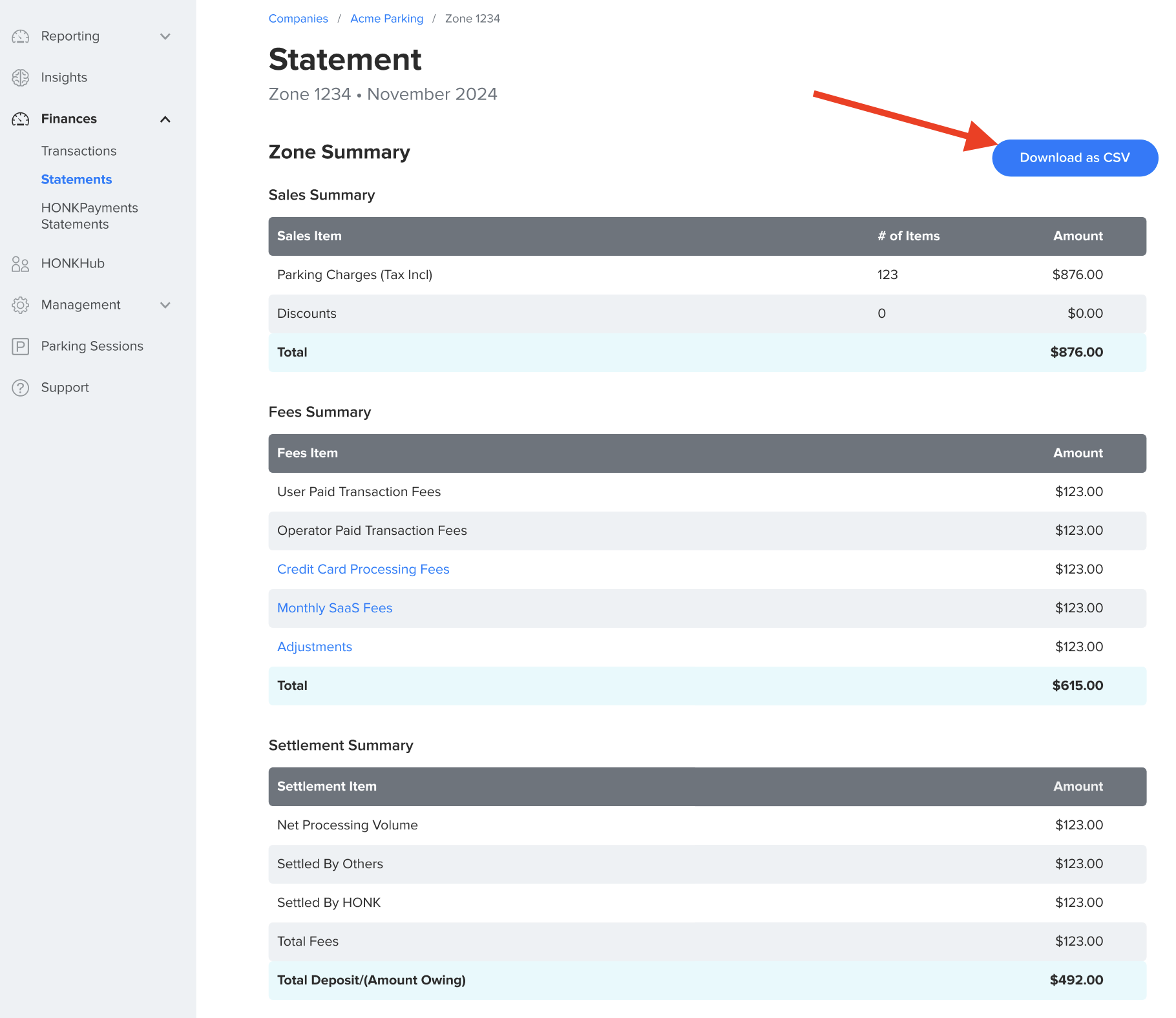Viewport: 1176px width, 1018px height.
Task: Open the Monthly SaaS Fees link
Action: pos(335,608)
